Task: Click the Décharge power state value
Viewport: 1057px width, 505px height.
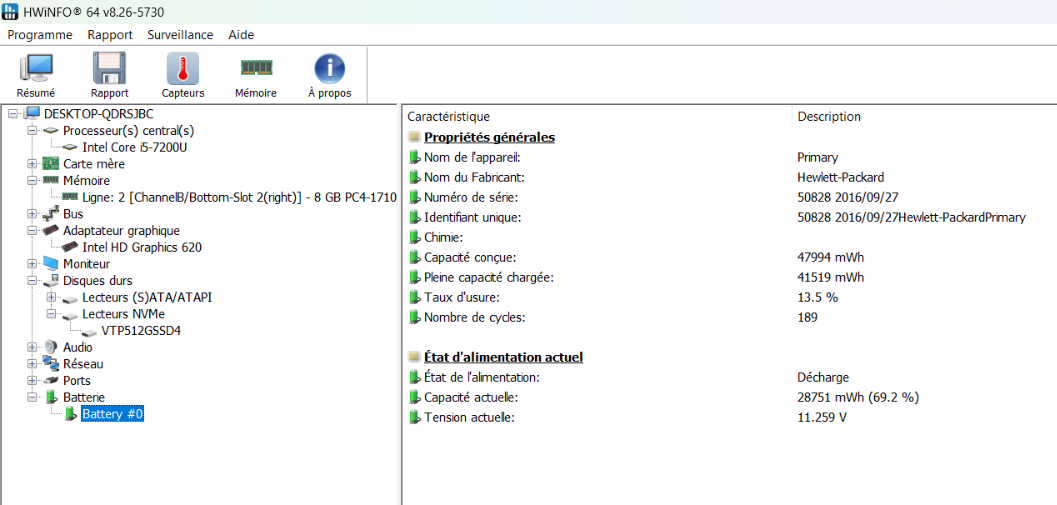Action: (x=822, y=377)
